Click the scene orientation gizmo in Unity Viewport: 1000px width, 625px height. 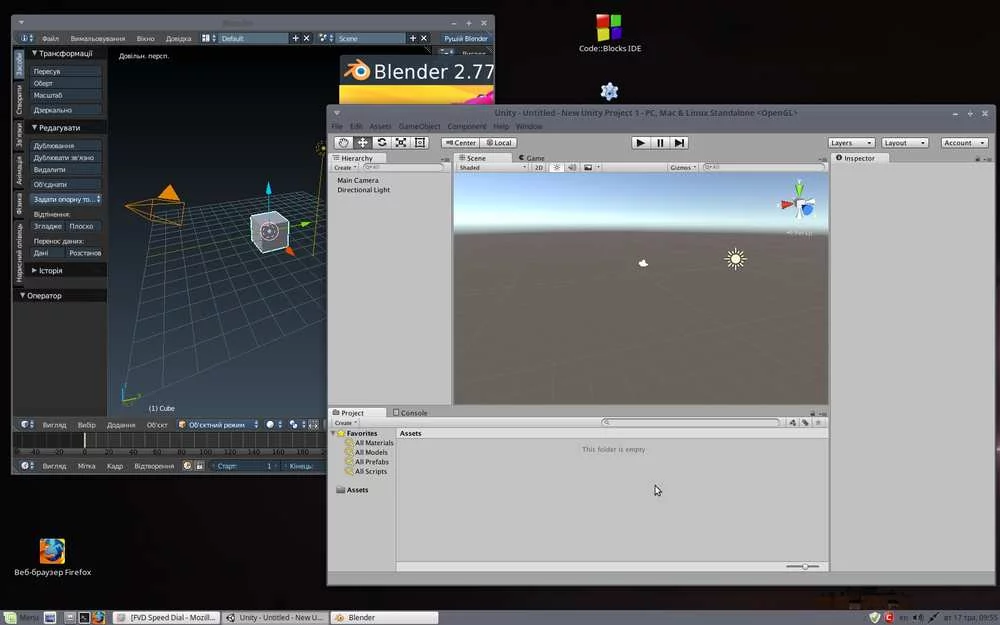[x=798, y=203]
